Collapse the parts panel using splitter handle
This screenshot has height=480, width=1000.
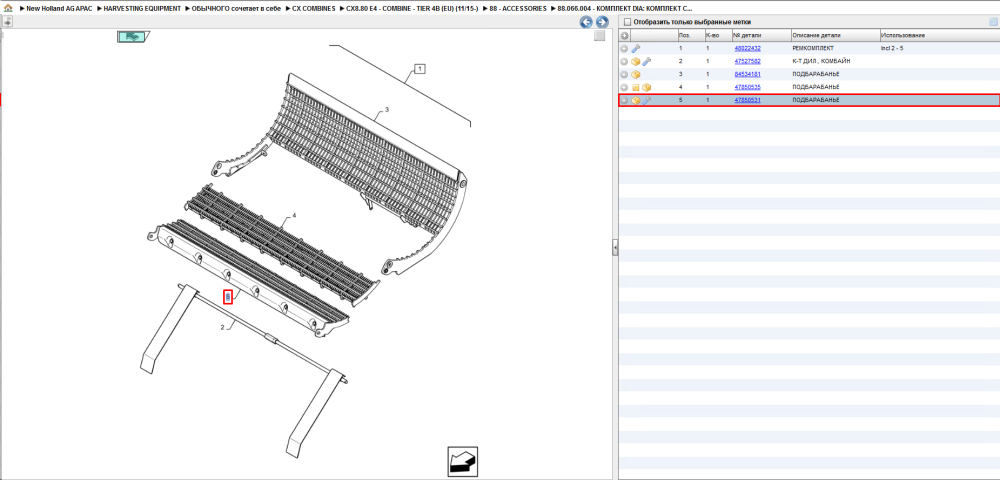point(615,247)
